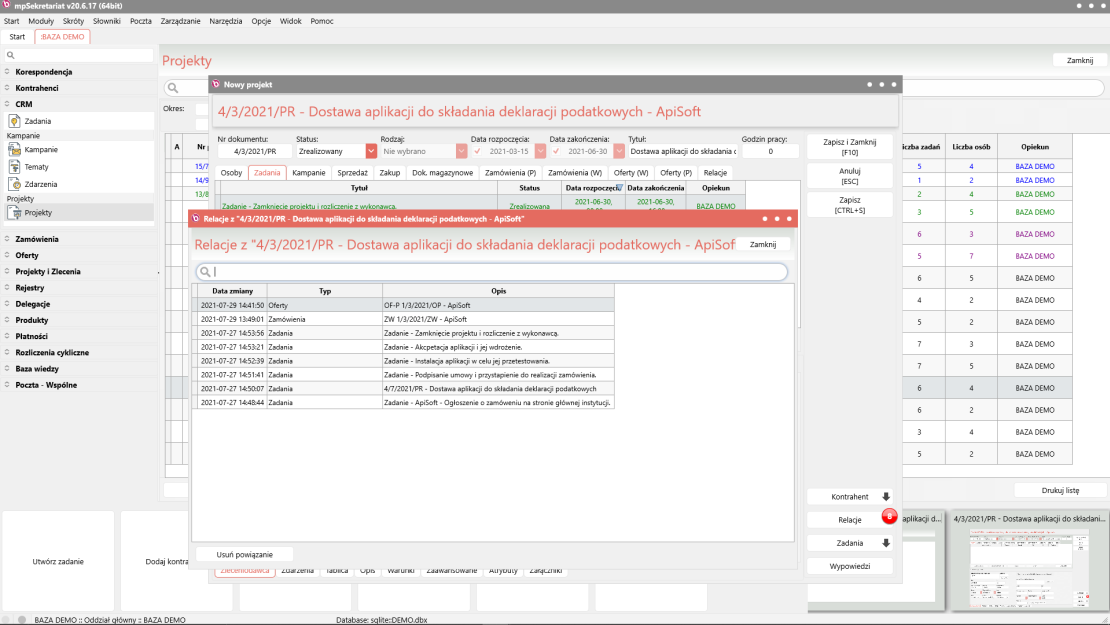This screenshot has width=1110, height=625.
Task: Open Zadania item icon in CRM sidebar
Action: 14,121
